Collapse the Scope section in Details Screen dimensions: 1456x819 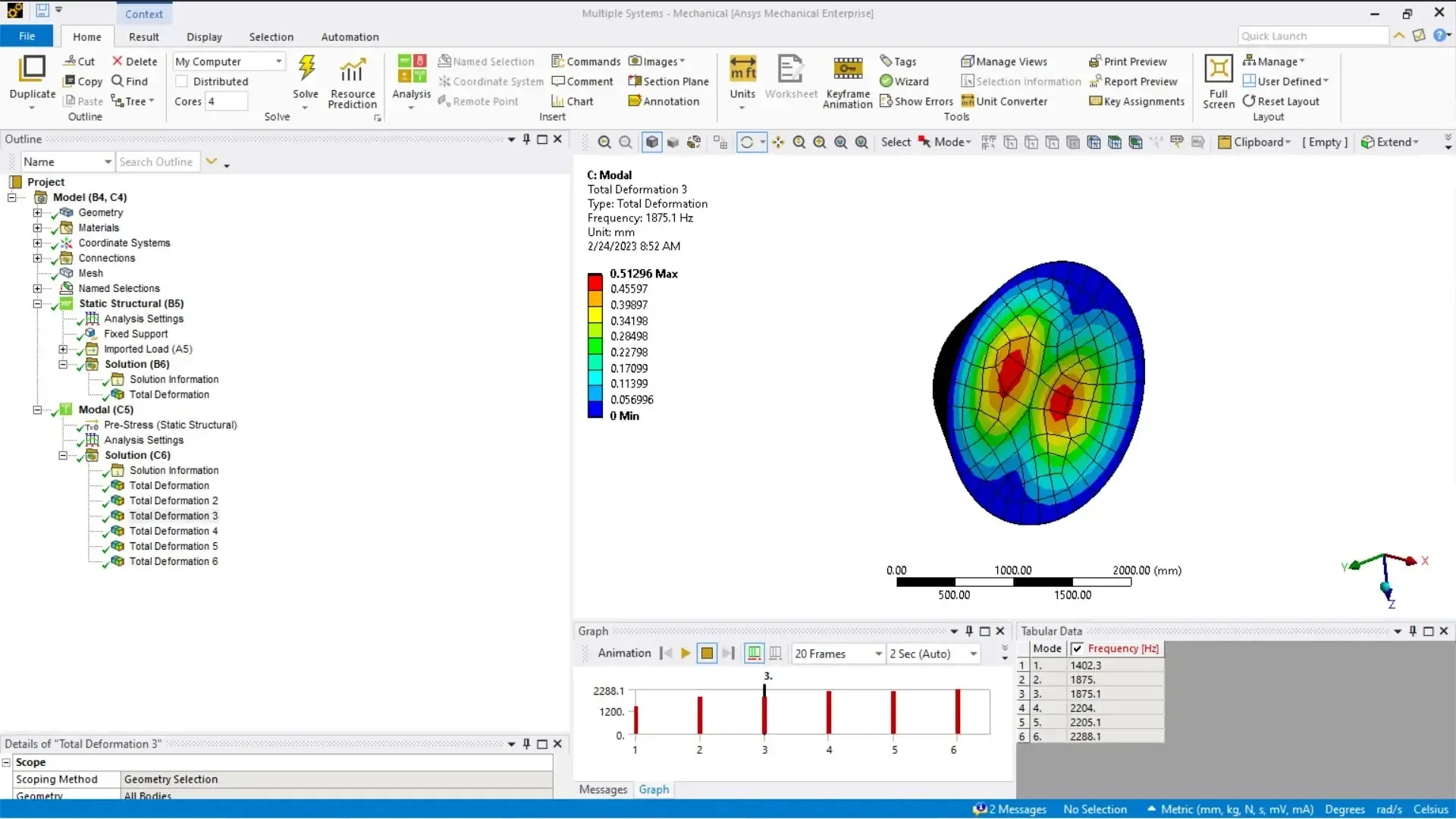[x=7, y=763]
